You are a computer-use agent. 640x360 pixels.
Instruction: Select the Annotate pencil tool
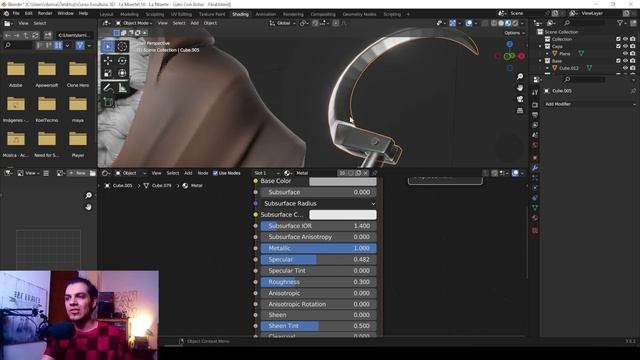pos(108,88)
